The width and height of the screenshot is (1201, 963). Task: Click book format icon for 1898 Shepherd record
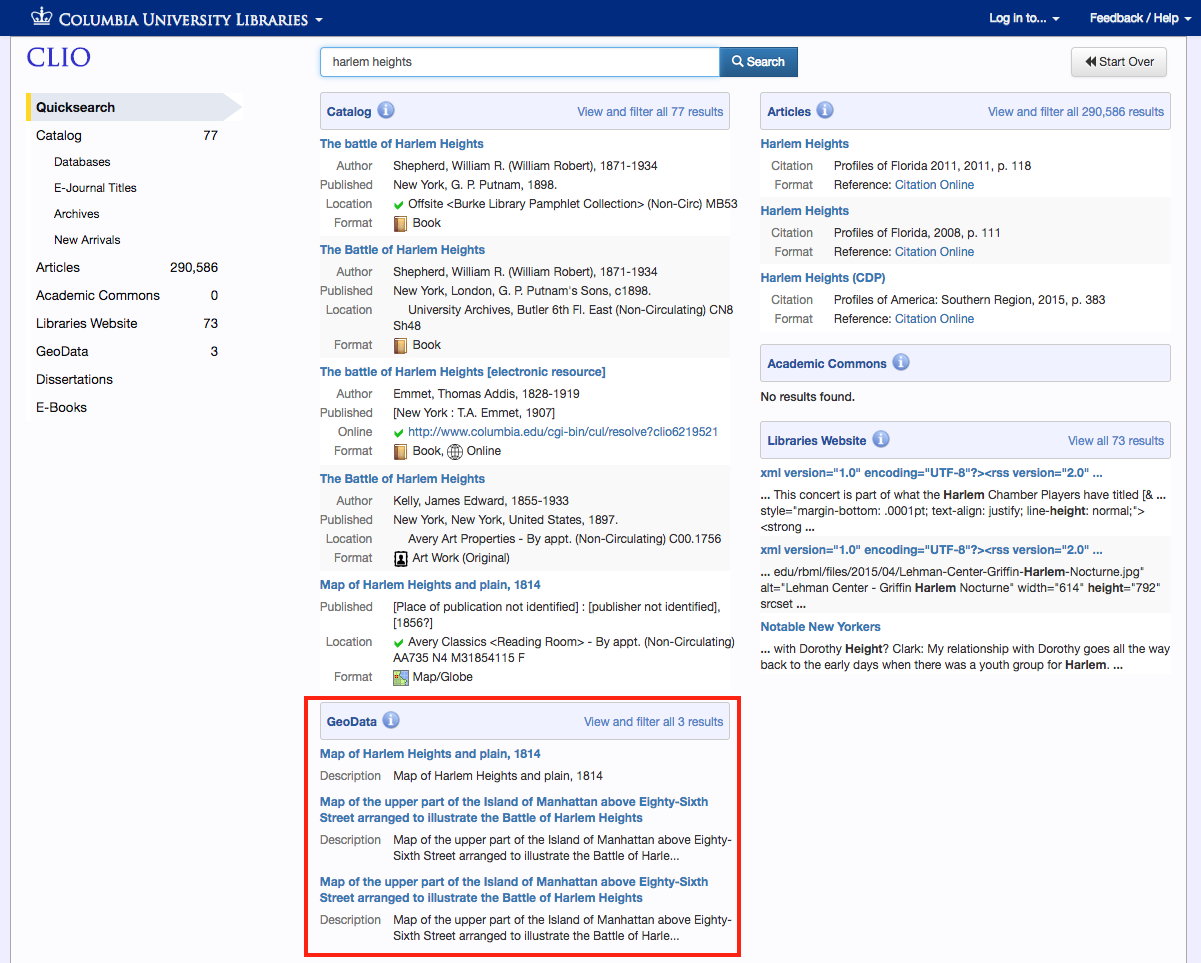[x=401, y=223]
